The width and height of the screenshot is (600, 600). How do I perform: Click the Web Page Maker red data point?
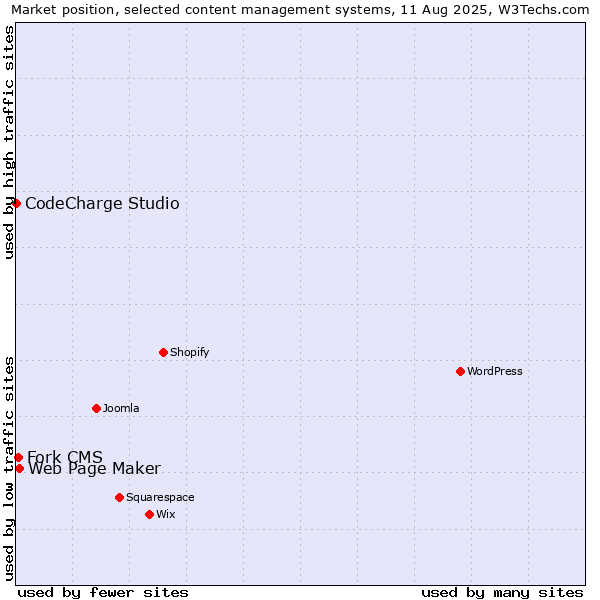[20, 468]
